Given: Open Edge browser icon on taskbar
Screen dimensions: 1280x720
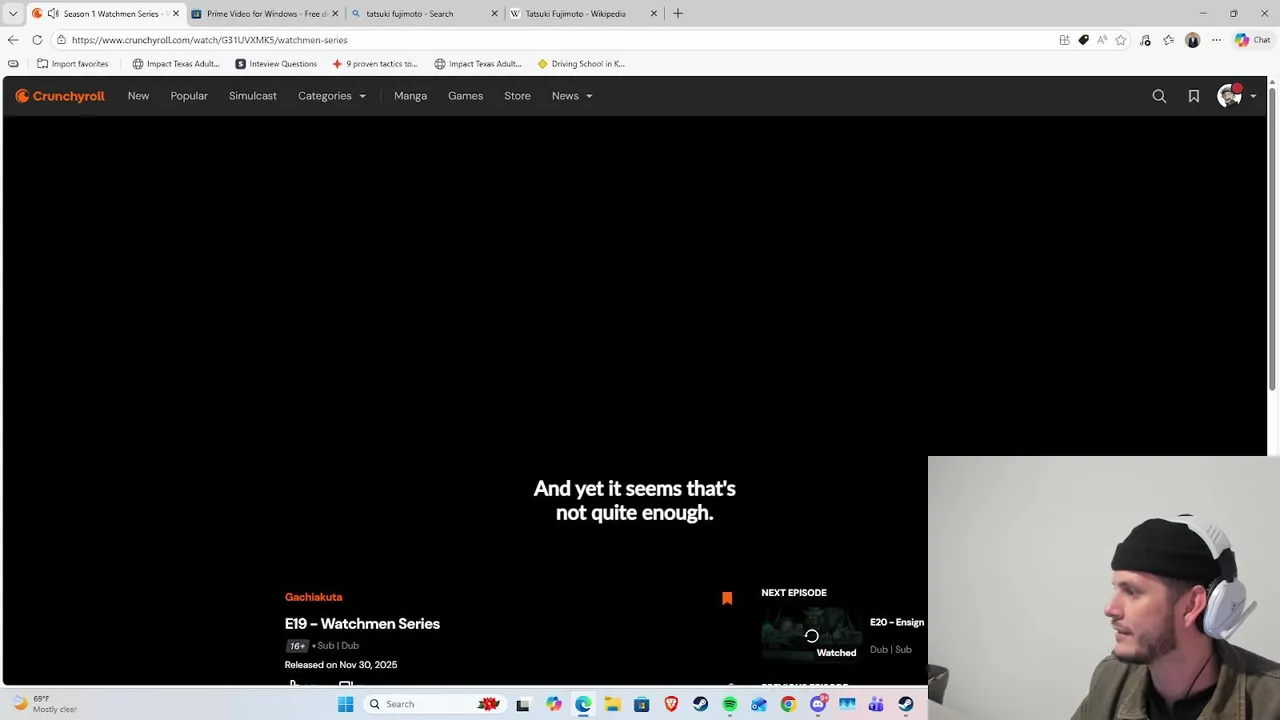Looking at the screenshot, I should click(583, 704).
